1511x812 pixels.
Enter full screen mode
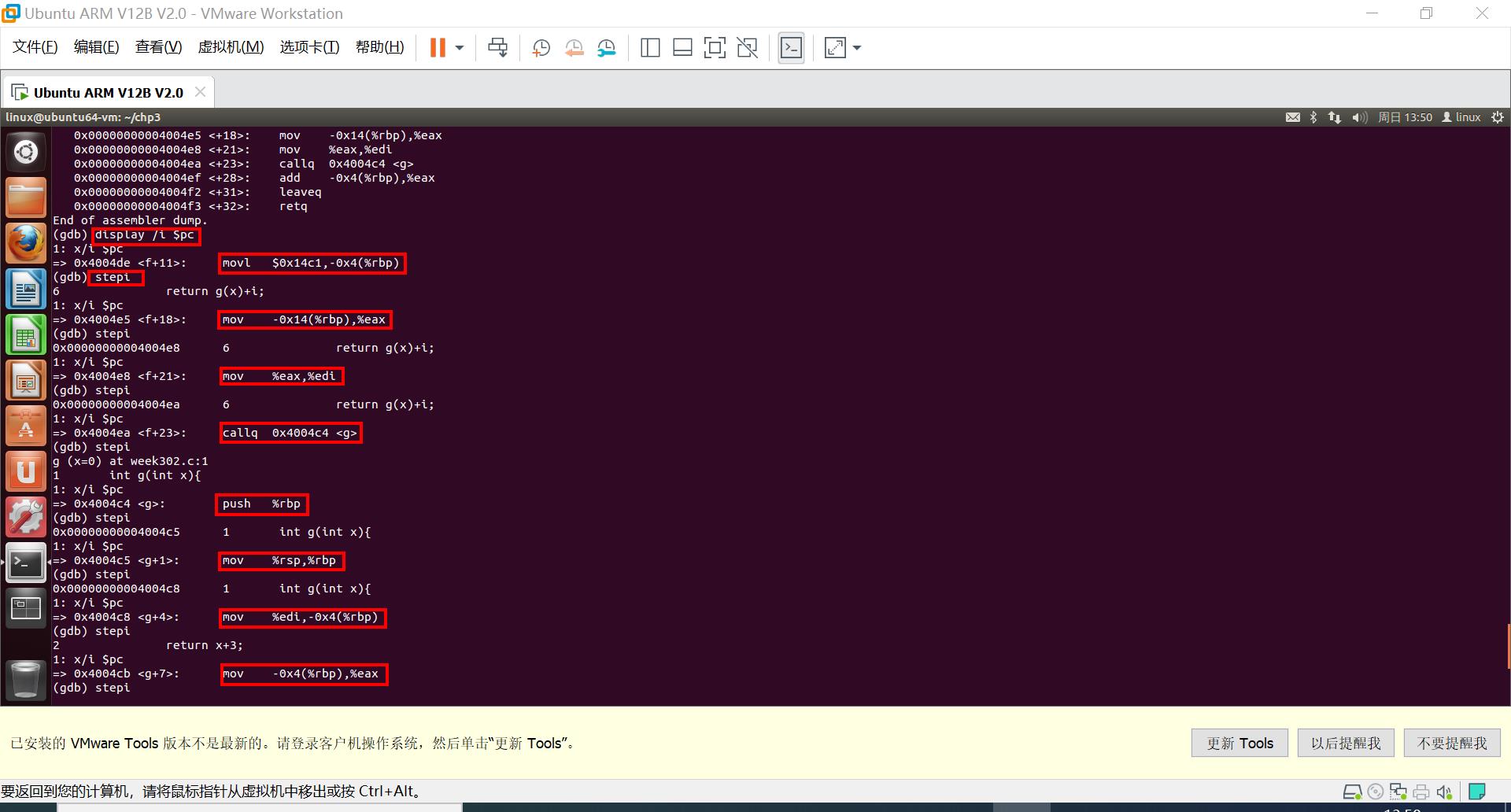(x=715, y=48)
